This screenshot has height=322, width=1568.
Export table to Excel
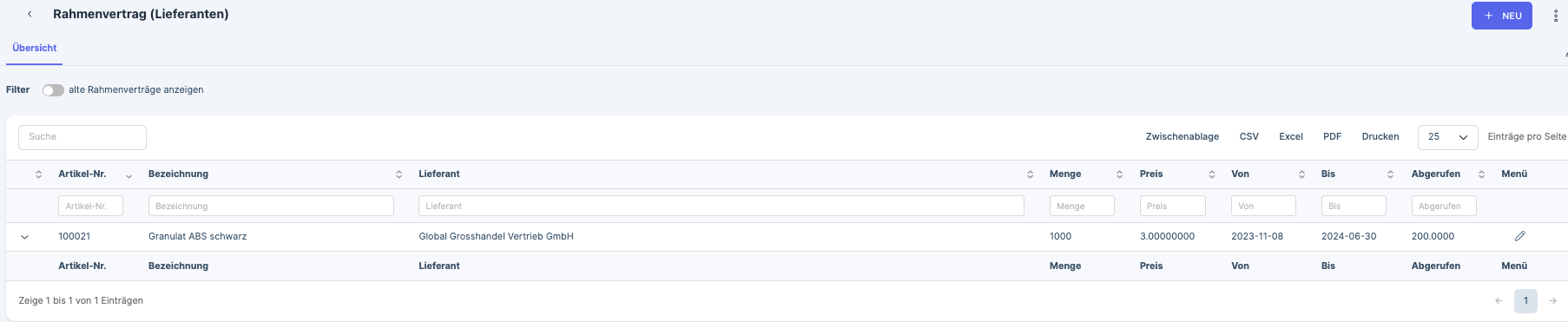coord(1290,137)
